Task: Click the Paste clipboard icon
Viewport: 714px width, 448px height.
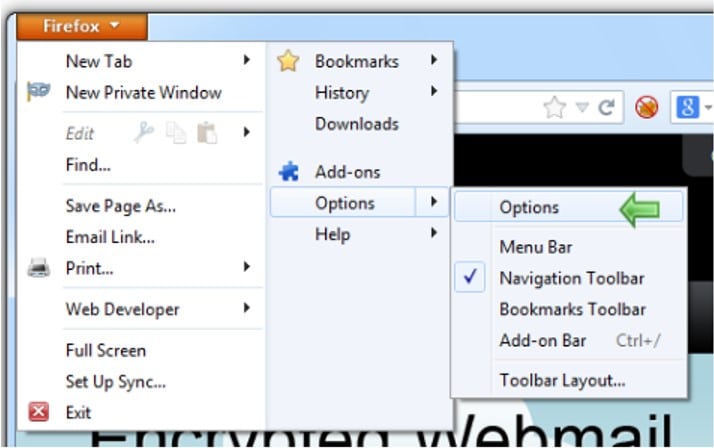Action: [x=207, y=133]
